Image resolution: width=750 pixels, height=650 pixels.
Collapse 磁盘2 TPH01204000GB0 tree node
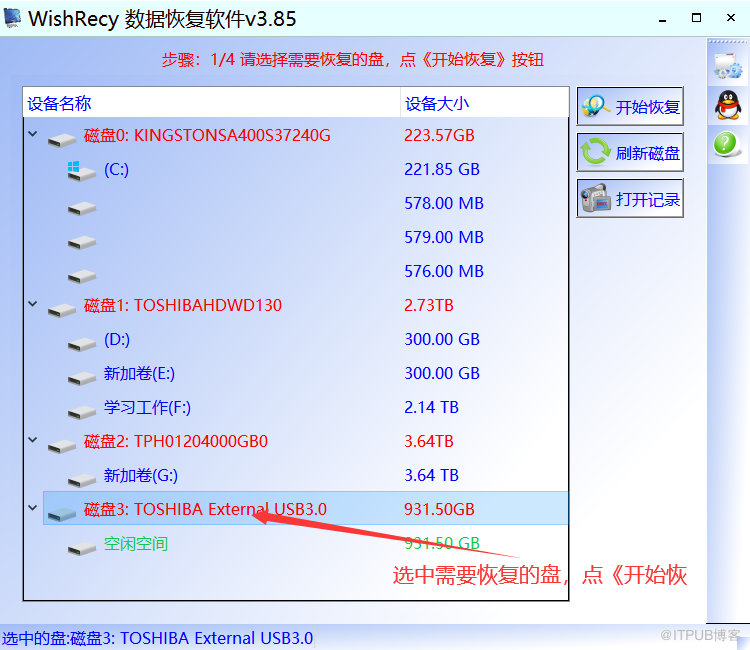[33, 440]
